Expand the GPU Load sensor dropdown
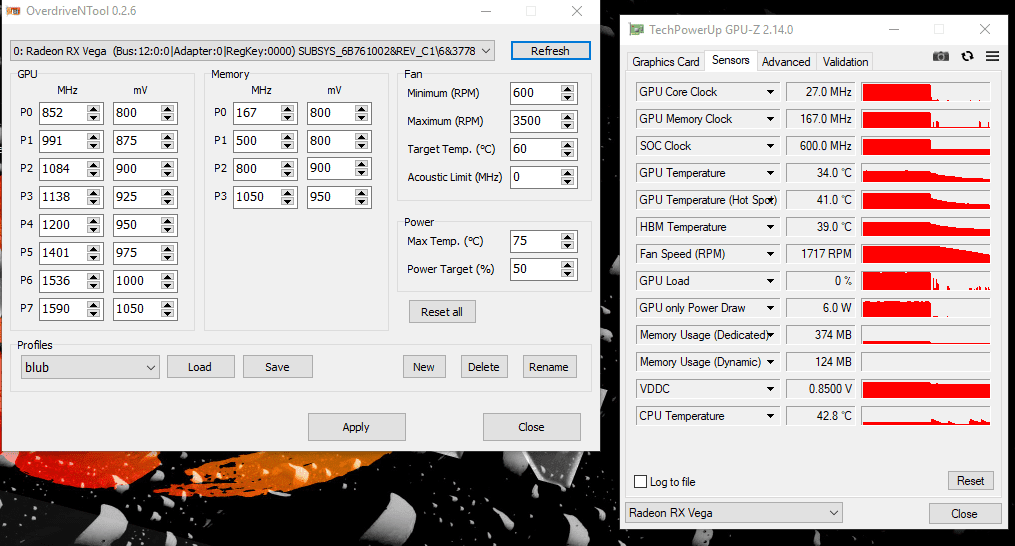 coord(770,281)
